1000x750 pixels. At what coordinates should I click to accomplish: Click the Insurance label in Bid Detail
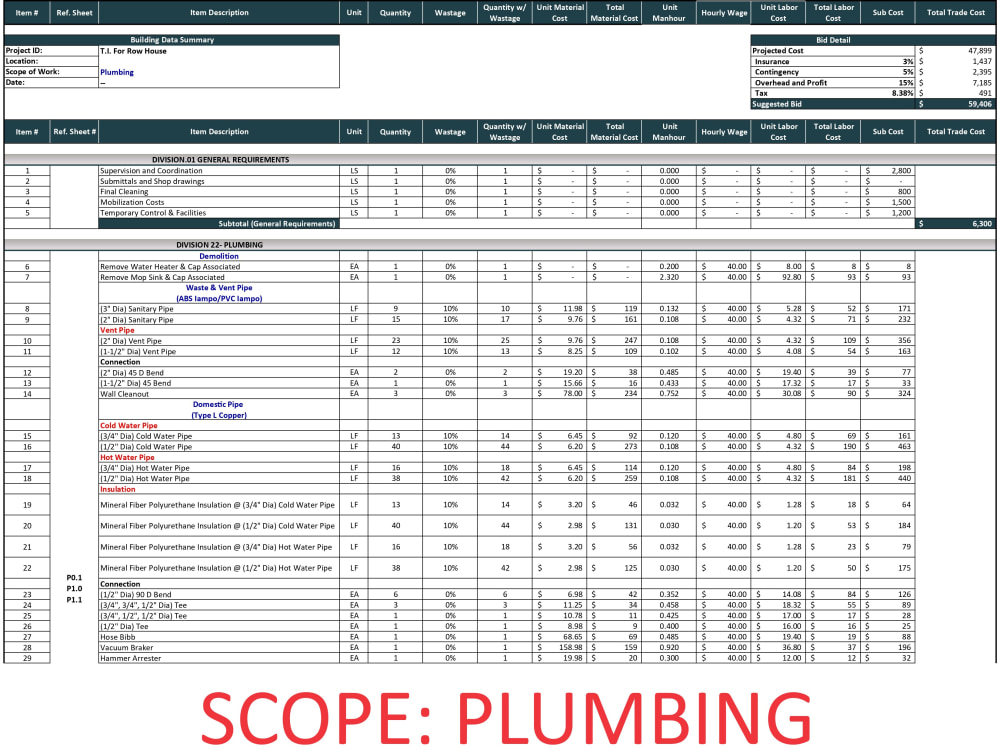point(772,61)
